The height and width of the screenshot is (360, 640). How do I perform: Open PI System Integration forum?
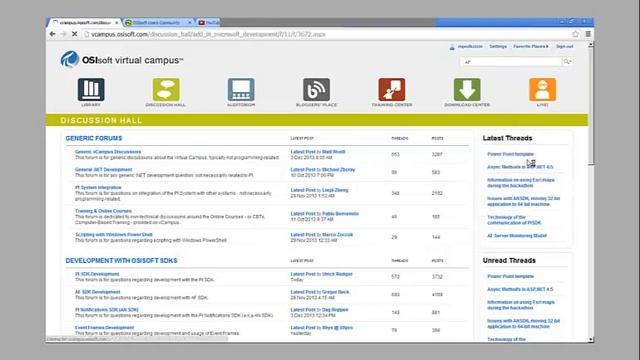[98, 188]
